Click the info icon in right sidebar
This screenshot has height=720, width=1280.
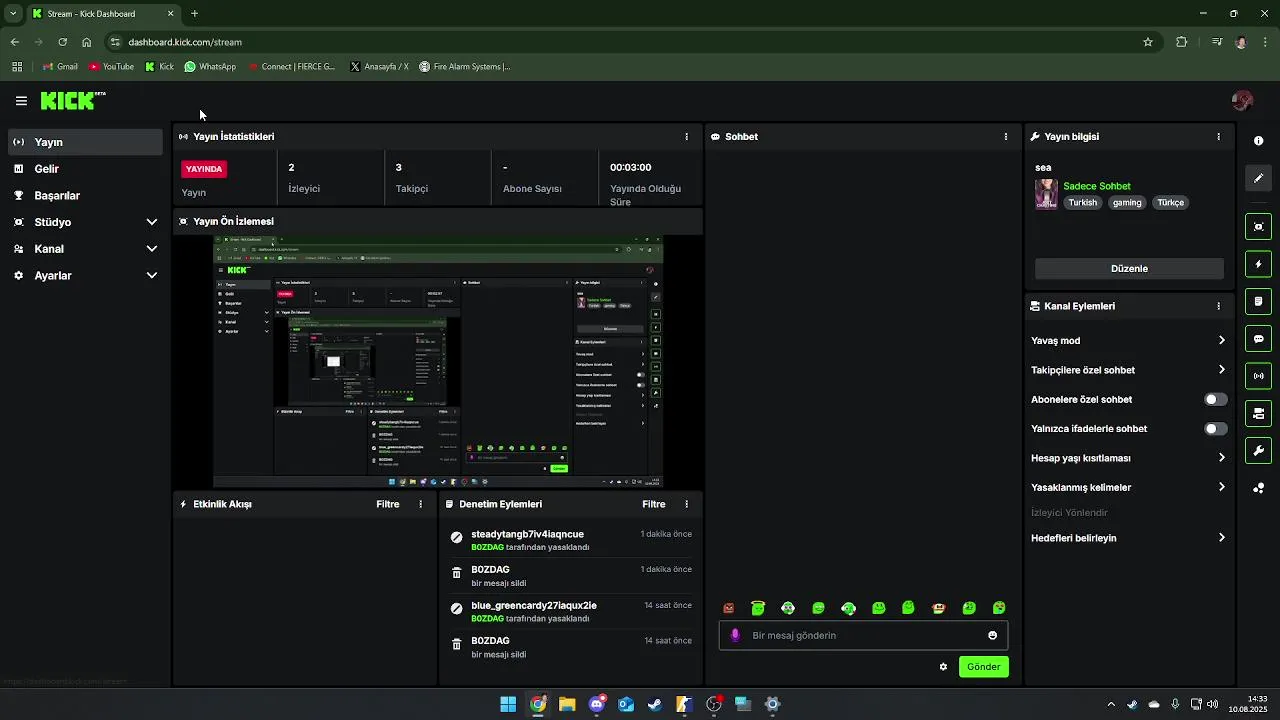tap(1258, 141)
